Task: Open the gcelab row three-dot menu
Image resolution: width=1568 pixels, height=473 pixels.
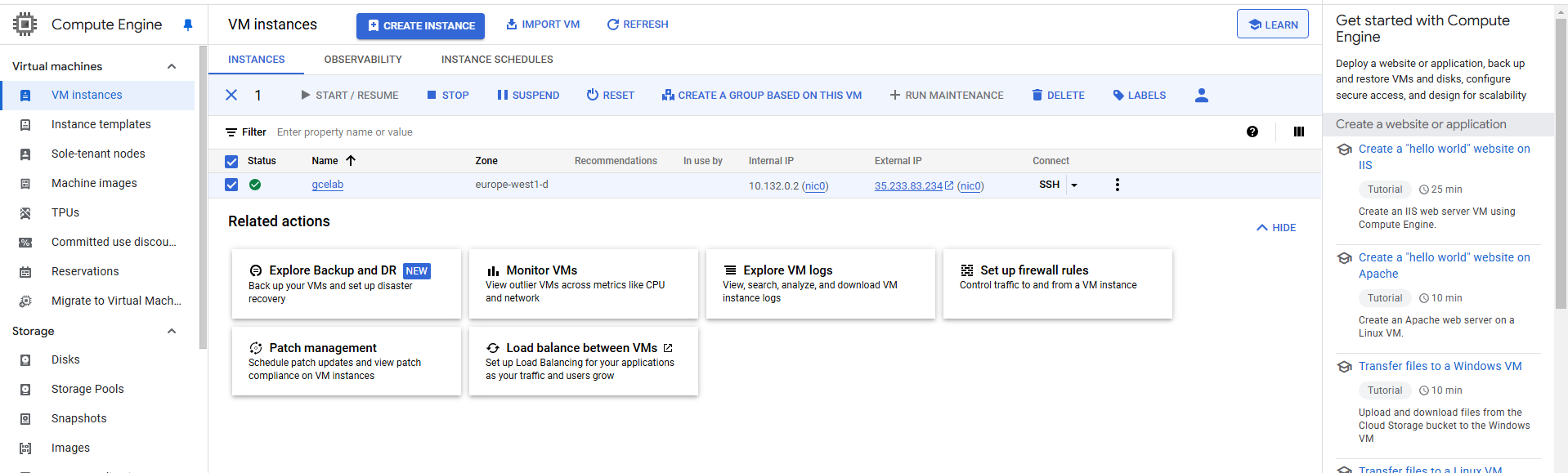Action: tap(1117, 185)
